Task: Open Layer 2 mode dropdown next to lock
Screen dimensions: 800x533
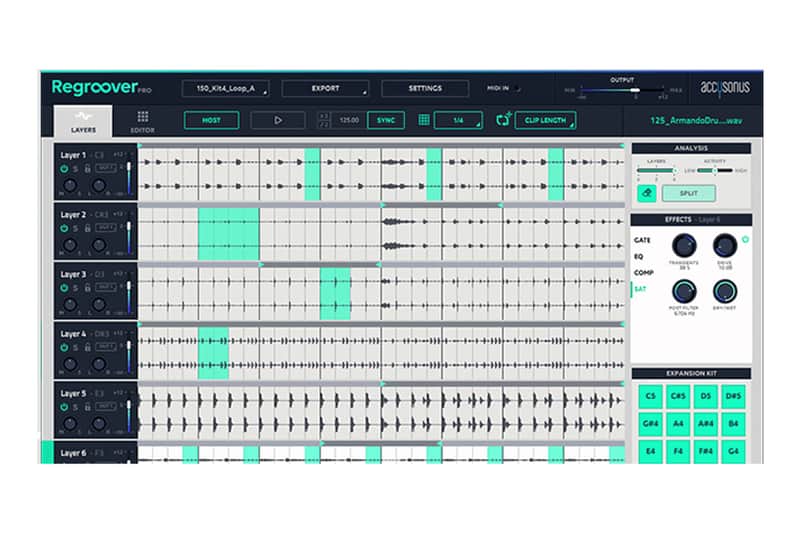Action: pos(106,227)
